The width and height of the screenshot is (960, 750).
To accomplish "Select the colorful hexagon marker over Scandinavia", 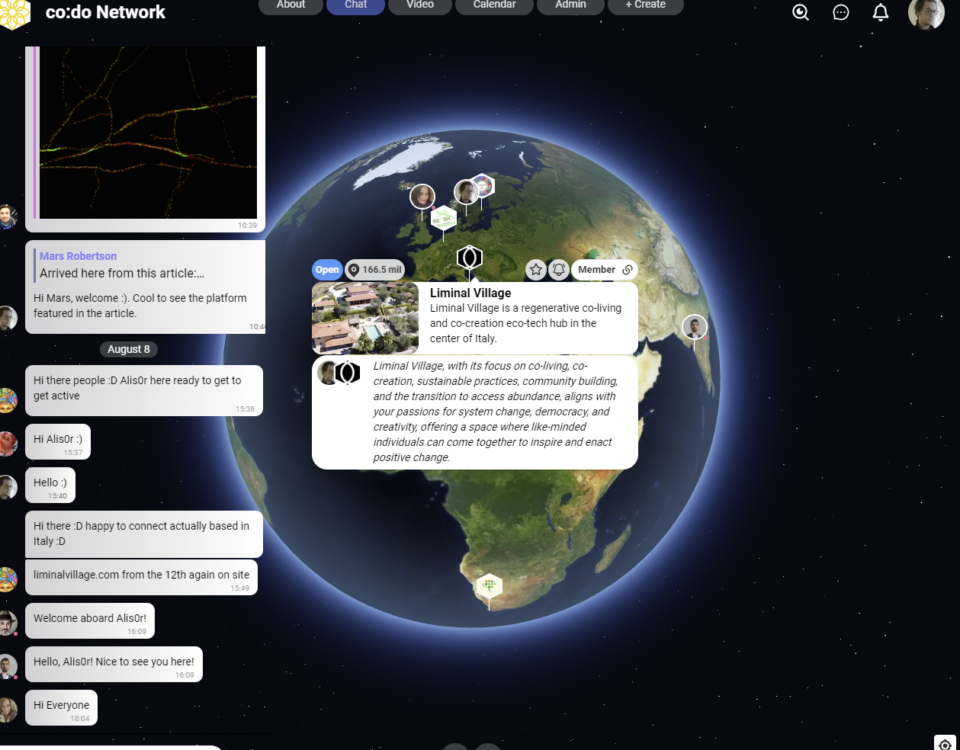I will [483, 186].
